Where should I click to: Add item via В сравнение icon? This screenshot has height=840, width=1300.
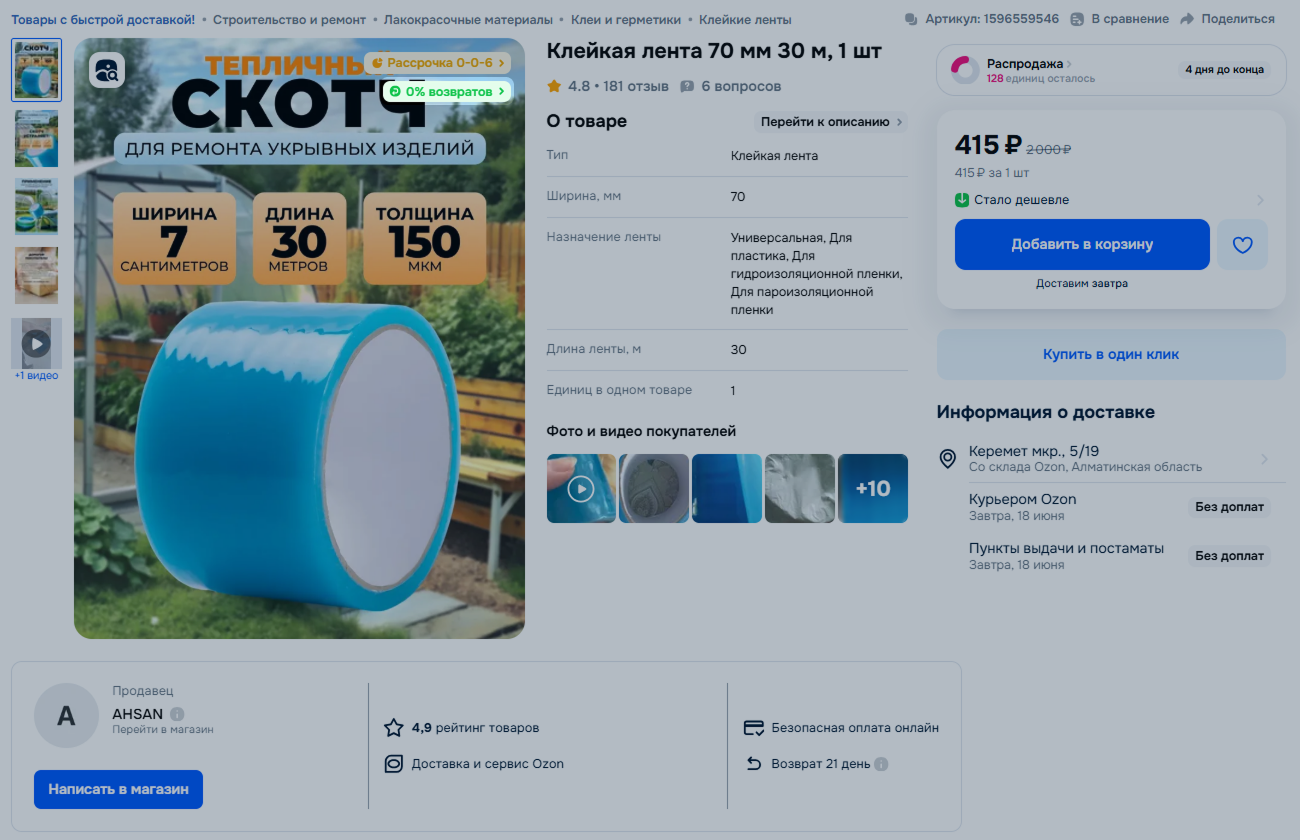click(1077, 19)
